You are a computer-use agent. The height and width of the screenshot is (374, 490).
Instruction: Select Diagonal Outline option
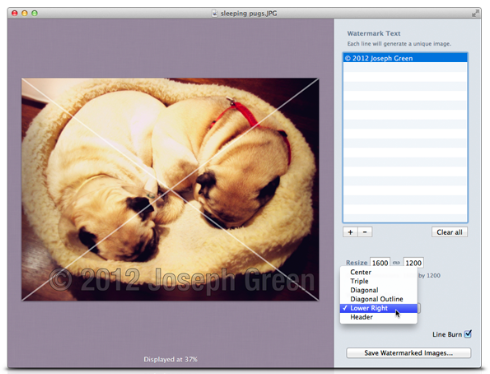coord(378,299)
